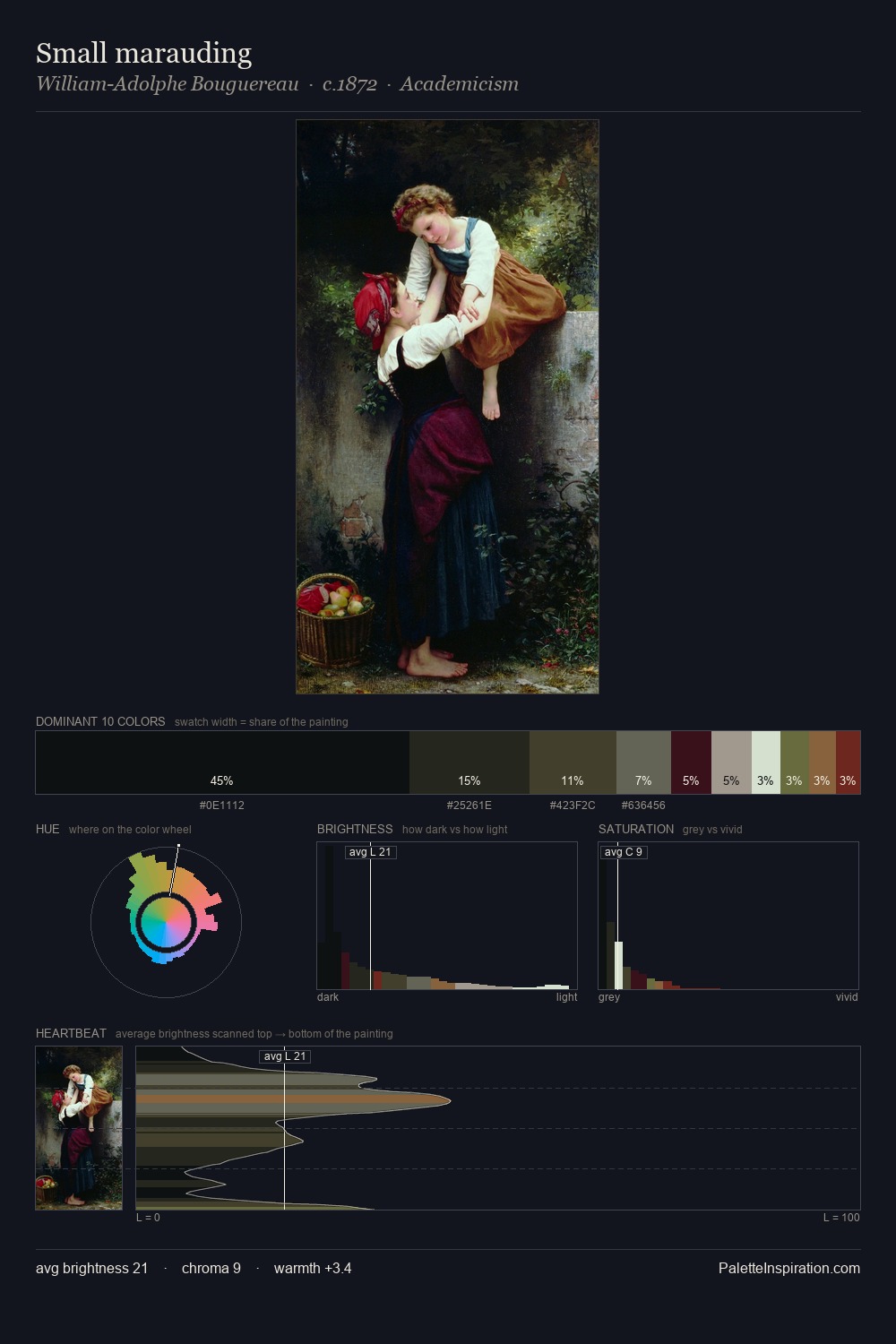Select the 3% brick red swatch
The width and height of the screenshot is (896, 1344).
(848, 762)
